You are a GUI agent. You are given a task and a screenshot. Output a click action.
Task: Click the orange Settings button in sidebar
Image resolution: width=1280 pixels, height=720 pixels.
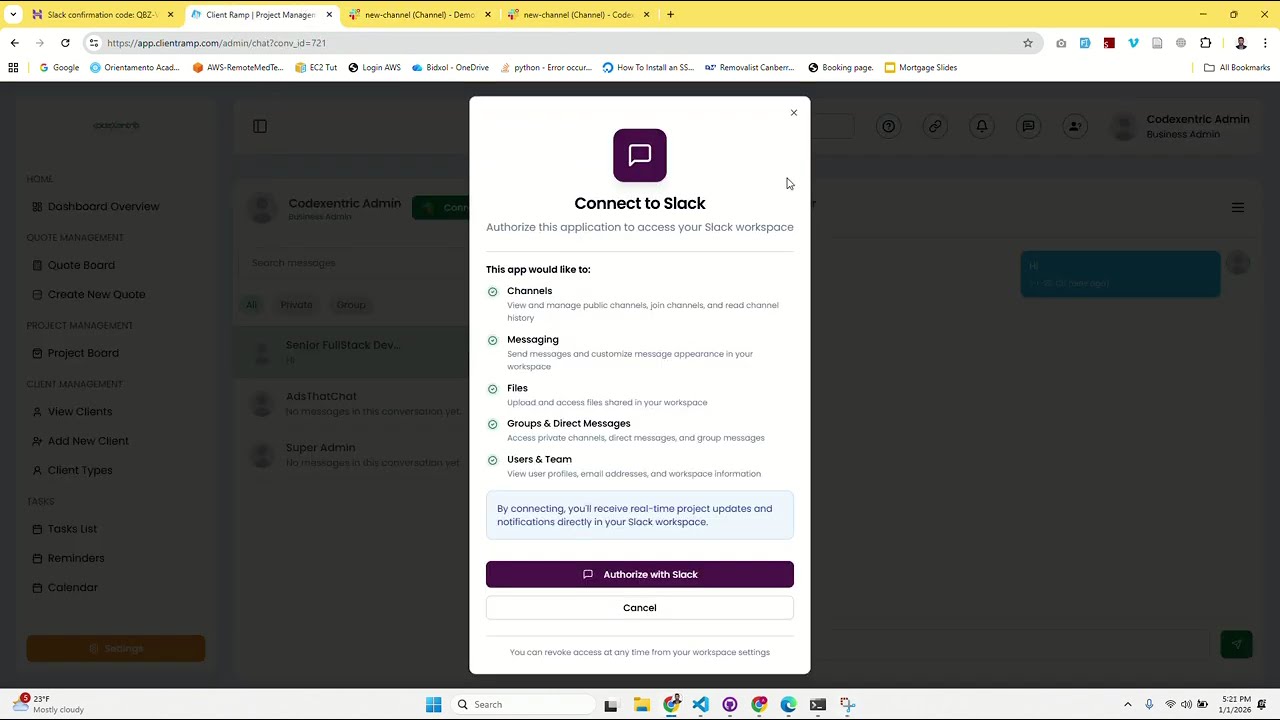116,648
